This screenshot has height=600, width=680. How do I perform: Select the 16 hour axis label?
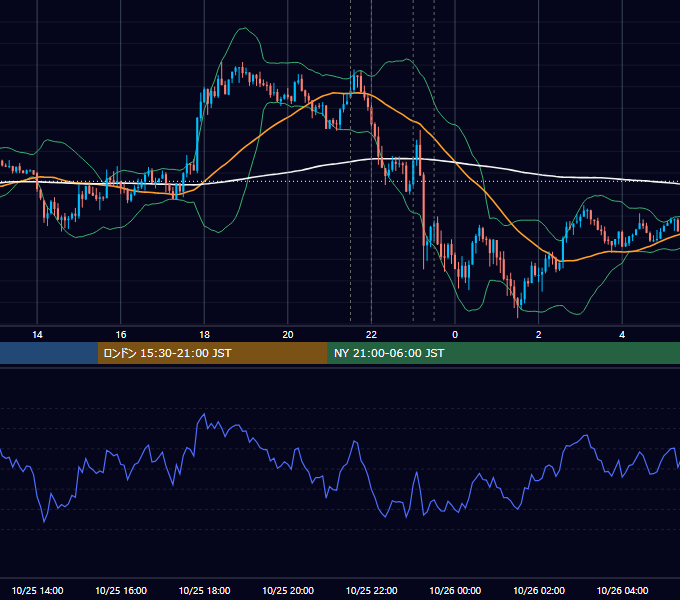[121, 335]
